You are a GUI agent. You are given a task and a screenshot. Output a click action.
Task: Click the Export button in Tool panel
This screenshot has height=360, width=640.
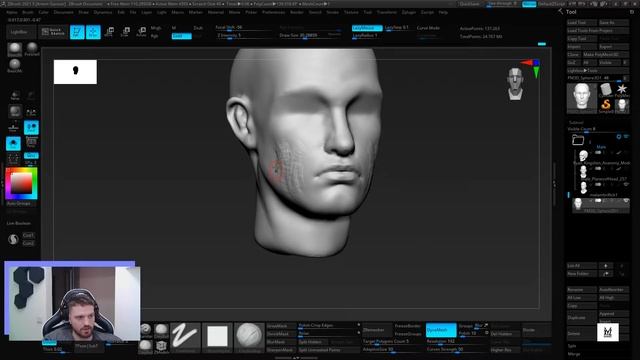613,47
